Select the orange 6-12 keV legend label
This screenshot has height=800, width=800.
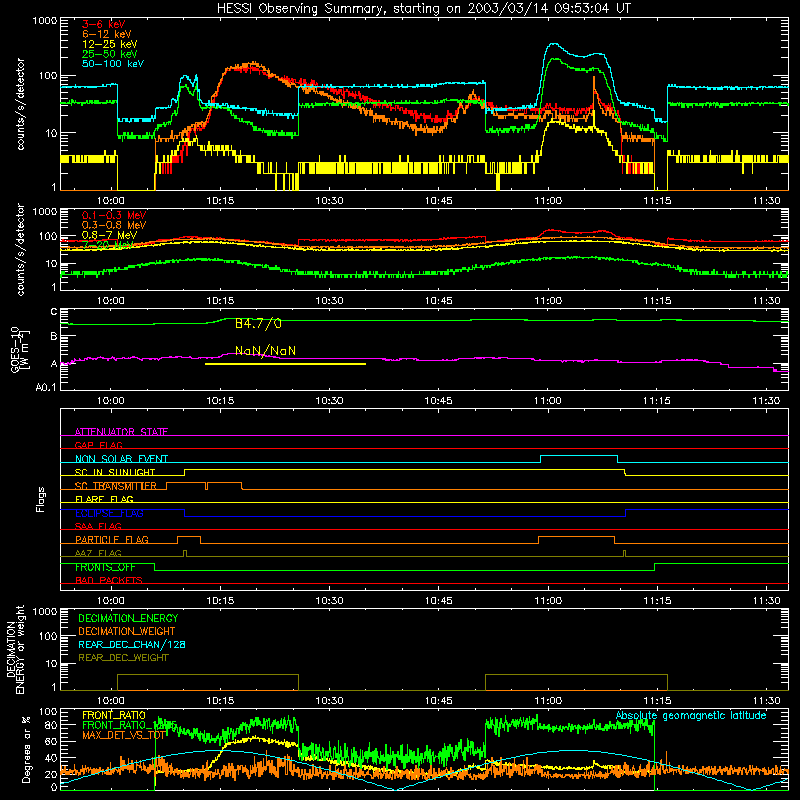(x=106, y=34)
